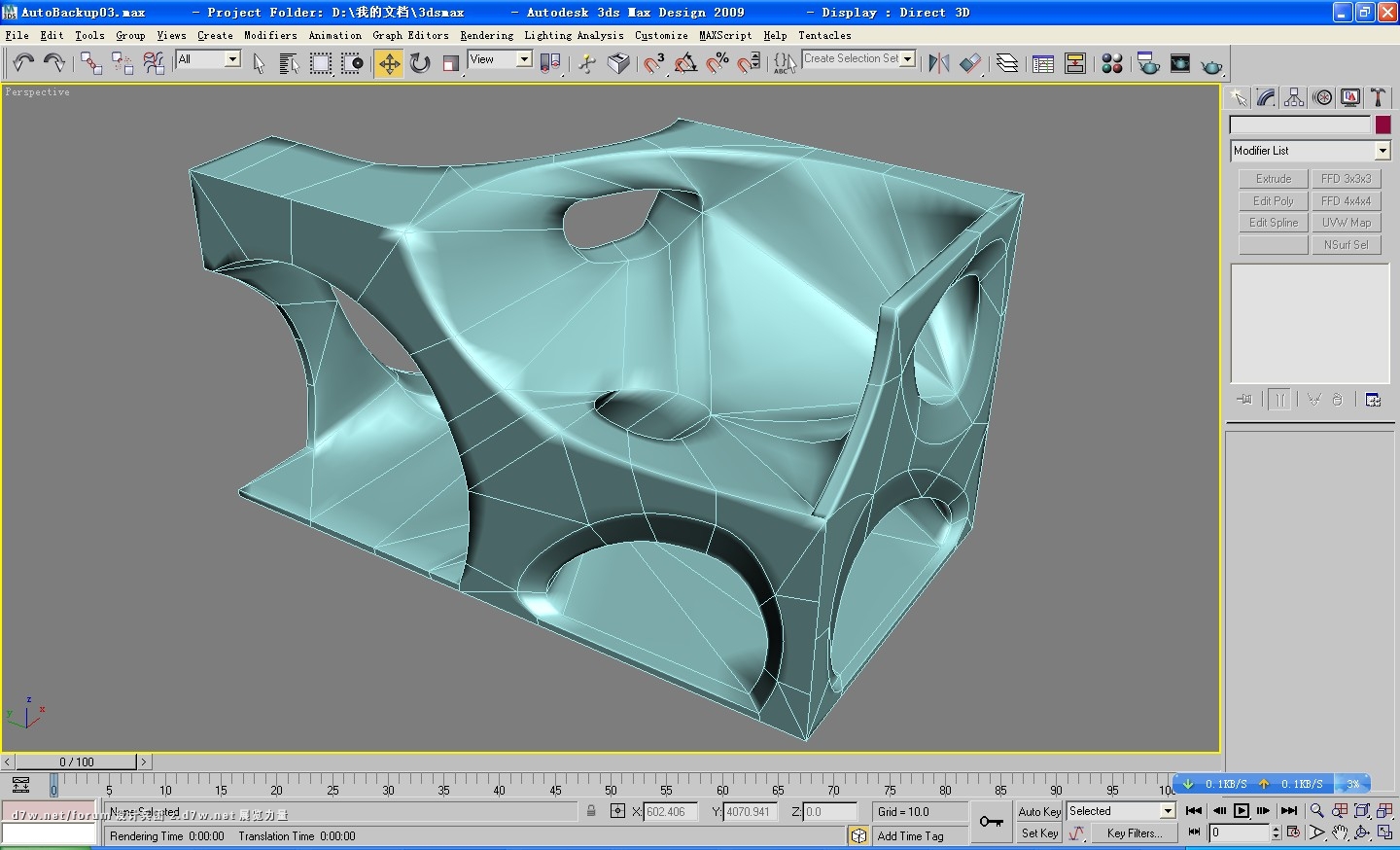Click the Align tool icon

coord(970,63)
